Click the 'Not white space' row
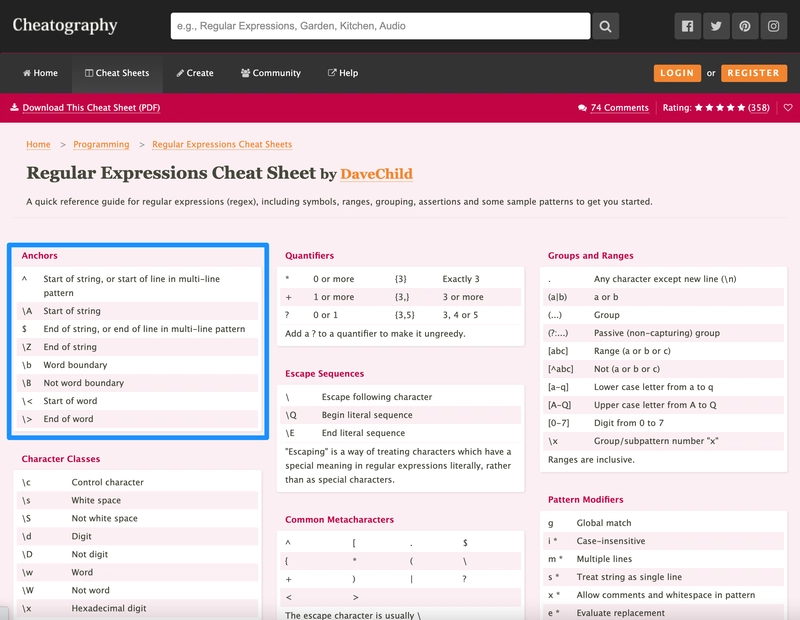The image size is (800, 620). (137, 518)
